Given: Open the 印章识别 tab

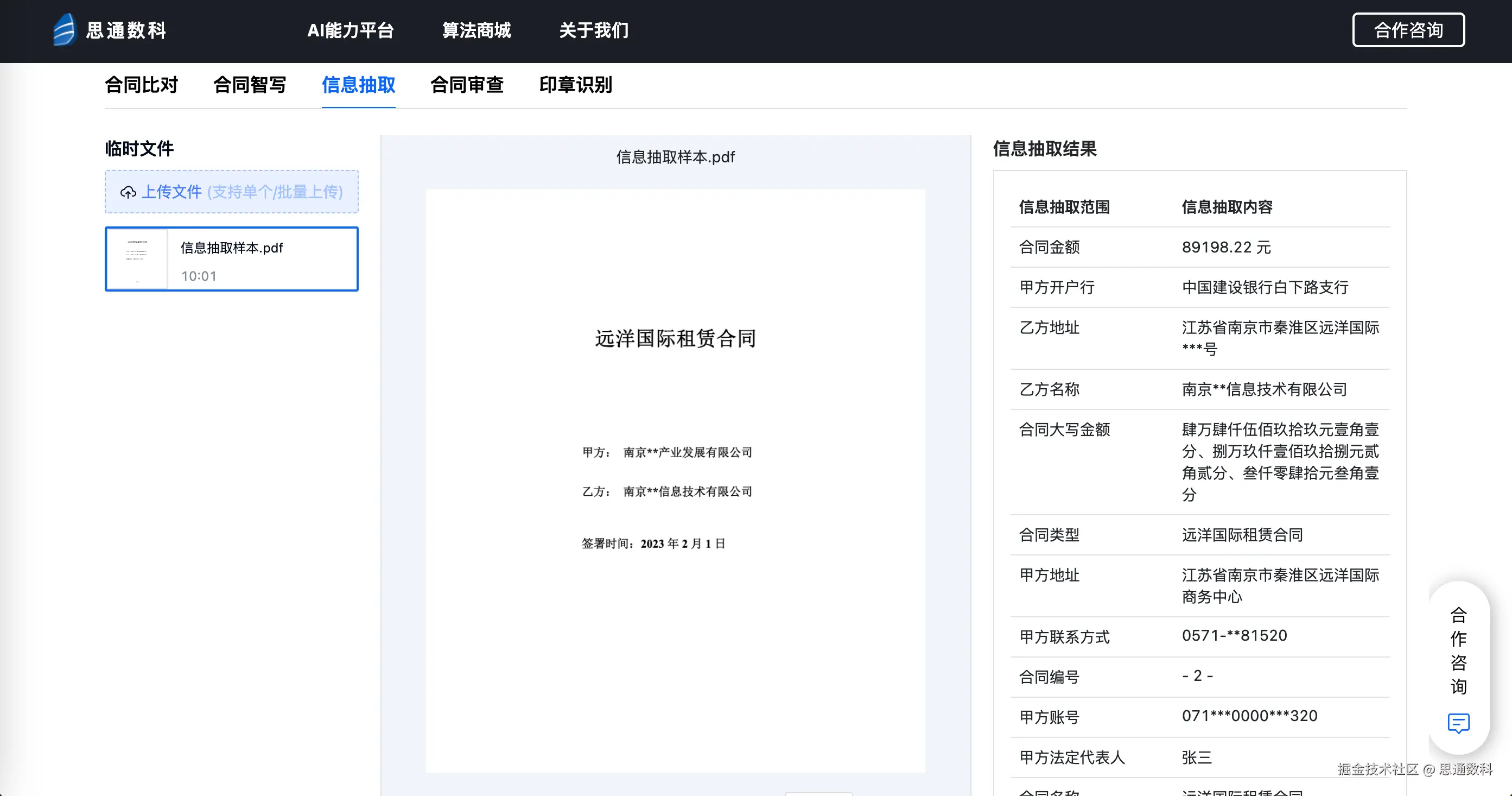Looking at the screenshot, I should click(x=575, y=85).
